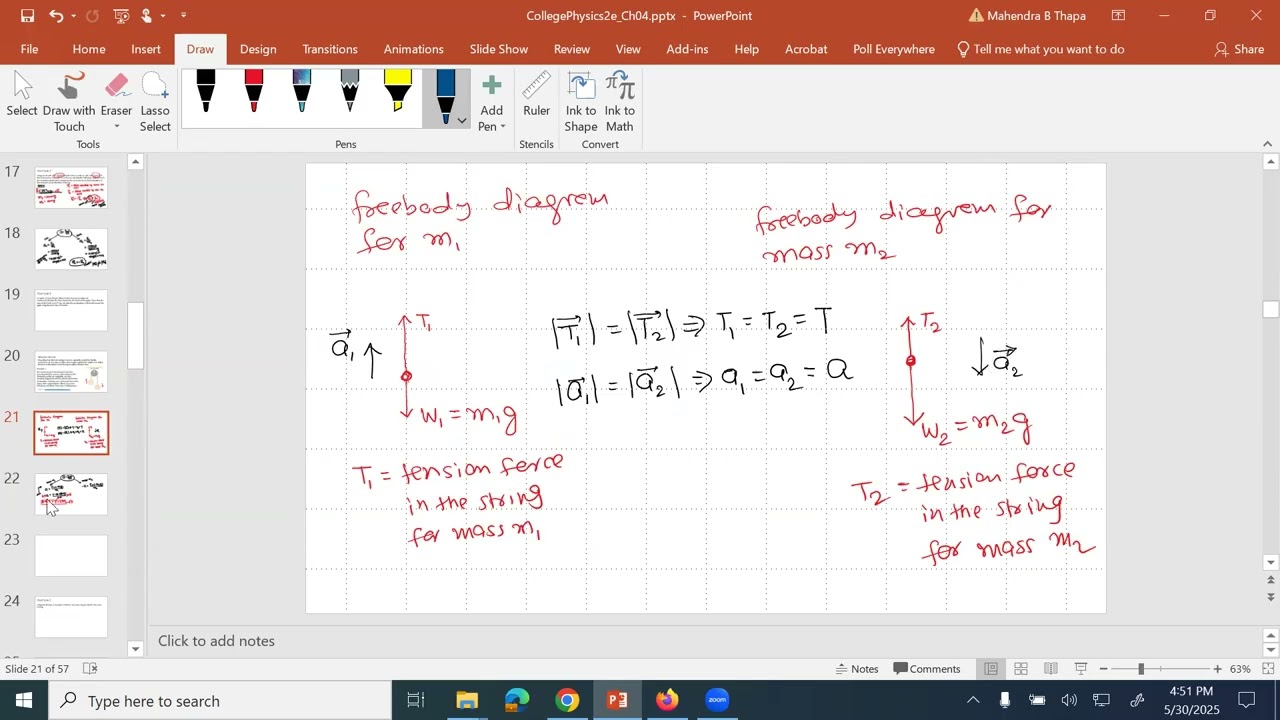
Task: Click Tell me what you want to do
Action: [x=1040, y=49]
